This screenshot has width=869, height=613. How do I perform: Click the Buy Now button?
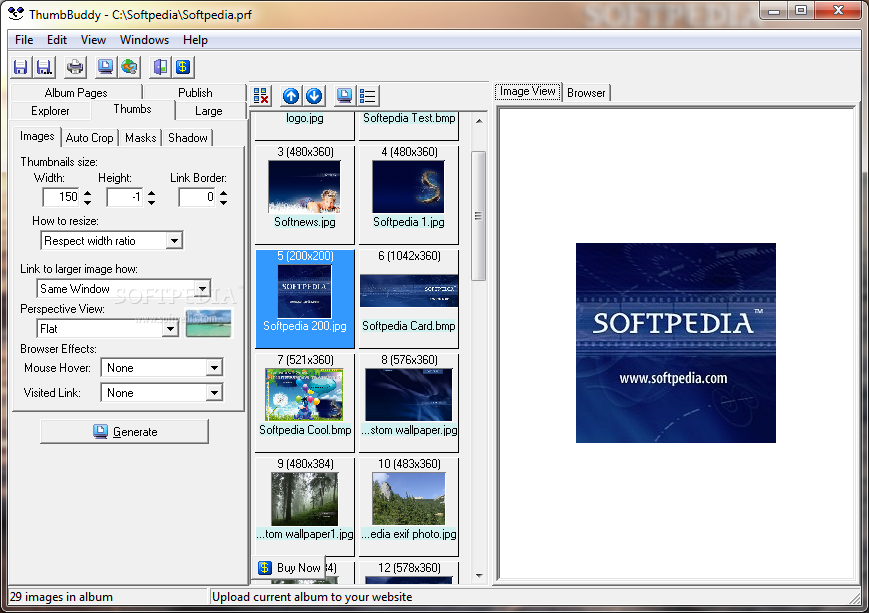(289, 568)
